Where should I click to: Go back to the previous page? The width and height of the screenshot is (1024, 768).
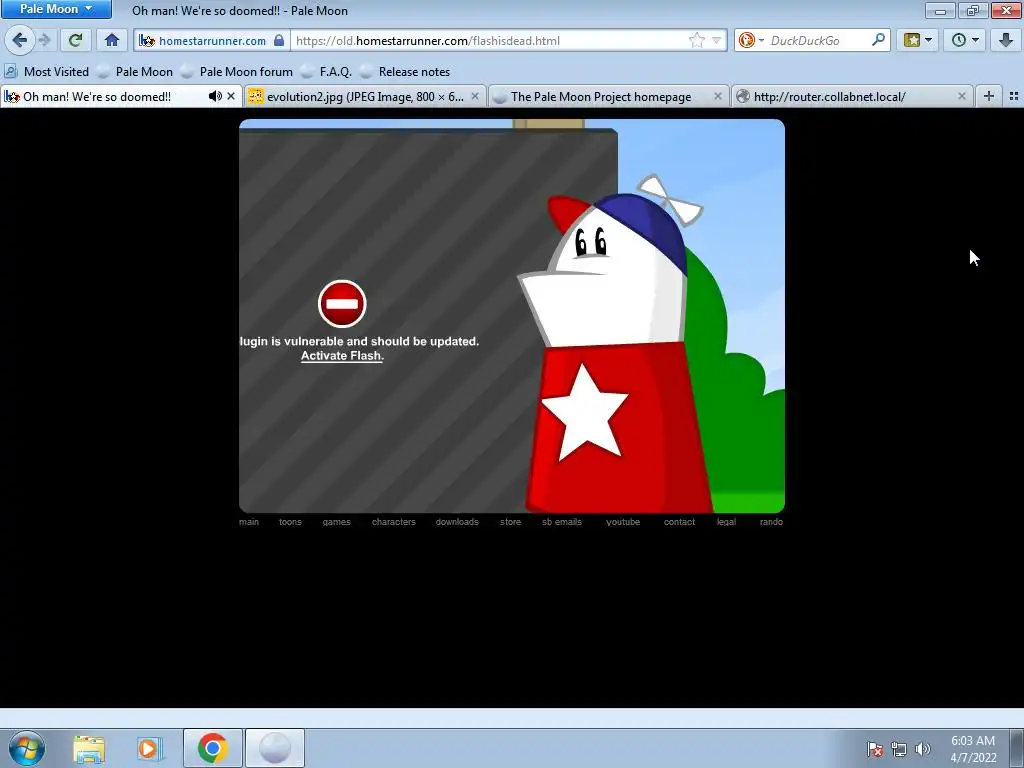point(20,40)
